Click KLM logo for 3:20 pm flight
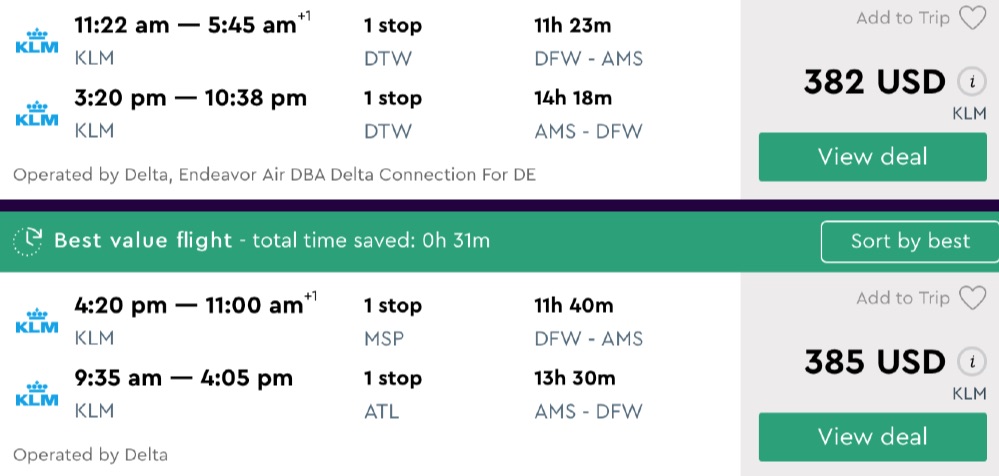The height and width of the screenshot is (476, 999). click(39, 114)
